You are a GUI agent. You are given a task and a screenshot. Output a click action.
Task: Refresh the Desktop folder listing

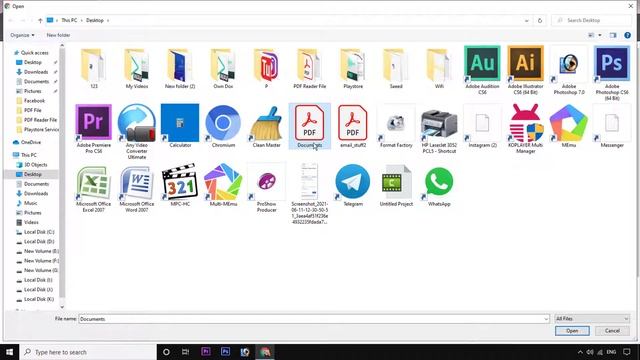(x=540, y=20)
